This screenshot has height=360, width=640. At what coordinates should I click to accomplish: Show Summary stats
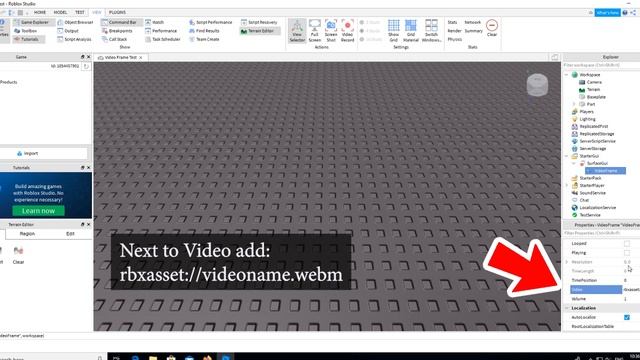(x=473, y=31)
